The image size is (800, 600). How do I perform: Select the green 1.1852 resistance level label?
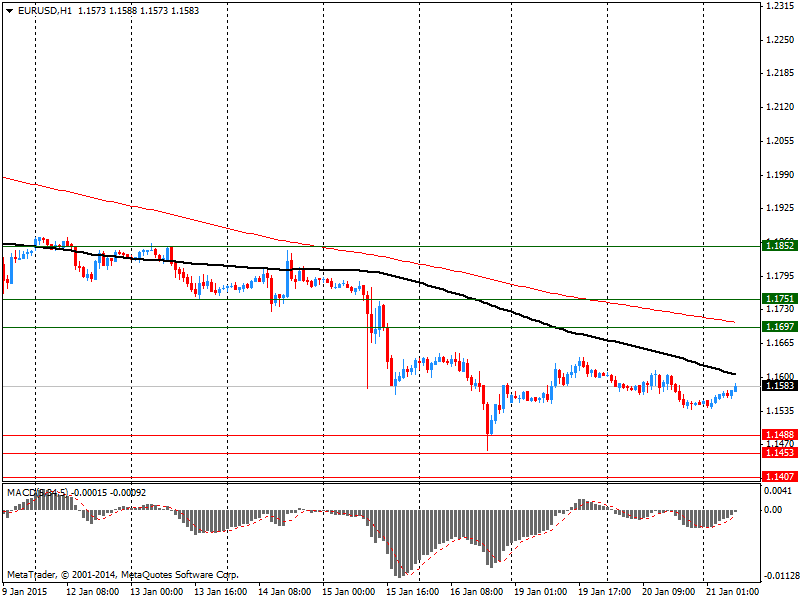click(x=780, y=246)
